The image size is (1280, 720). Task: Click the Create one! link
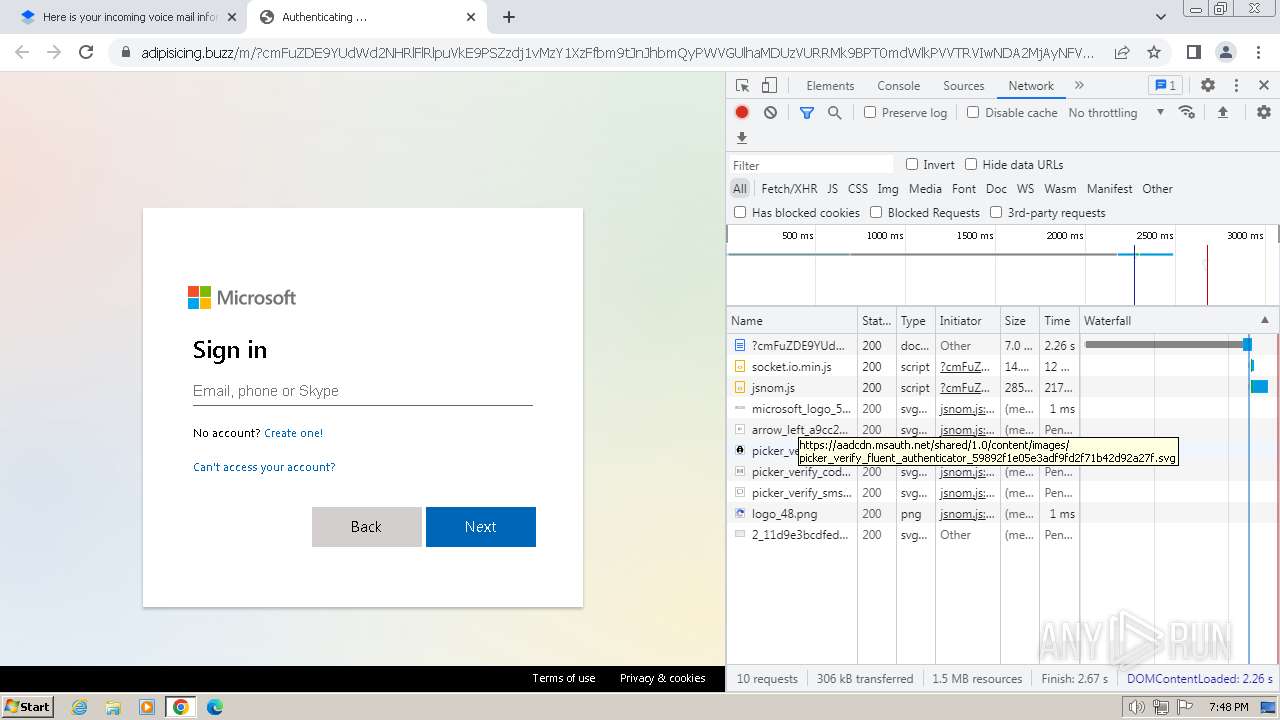click(x=293, y=433)
